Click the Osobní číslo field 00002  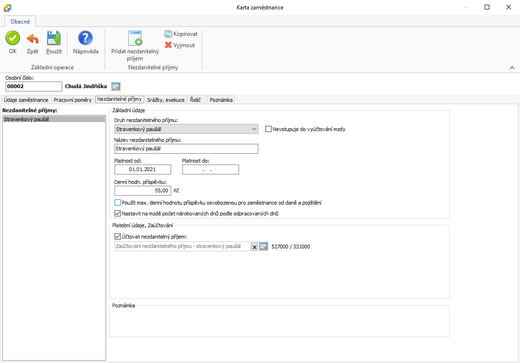pos(34,86)
